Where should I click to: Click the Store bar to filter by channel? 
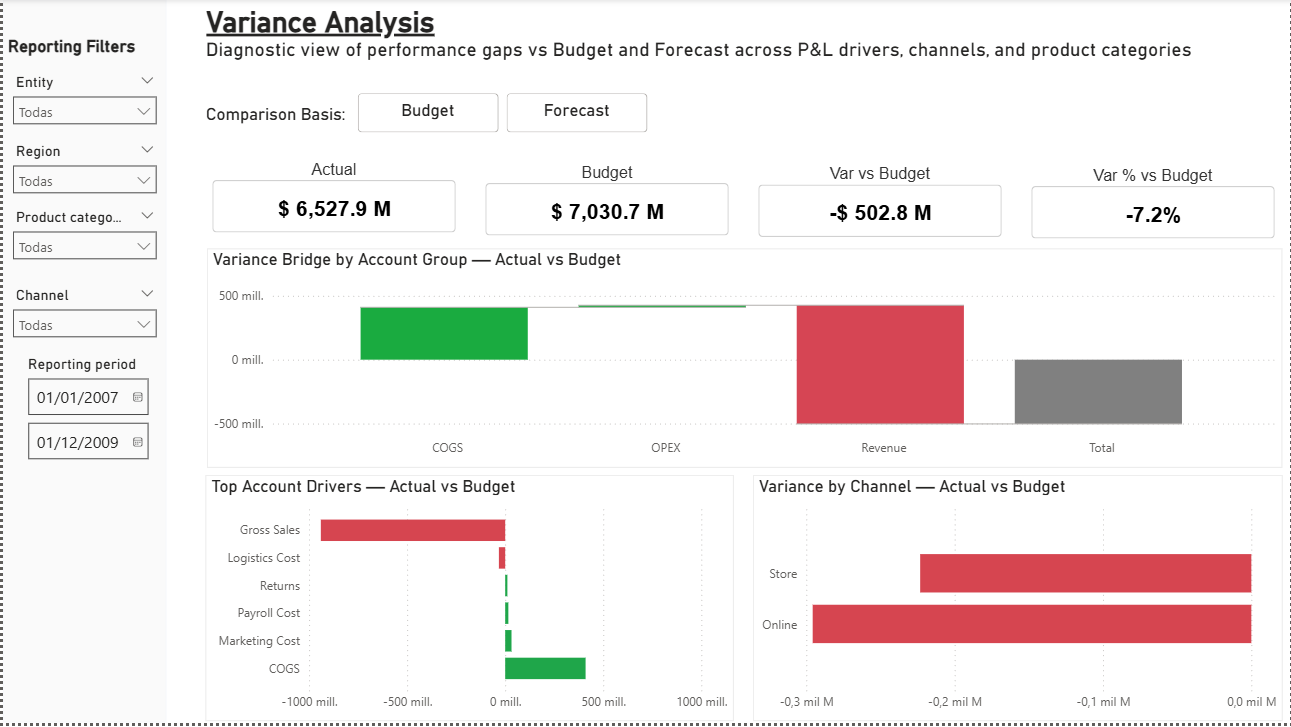1085,574
